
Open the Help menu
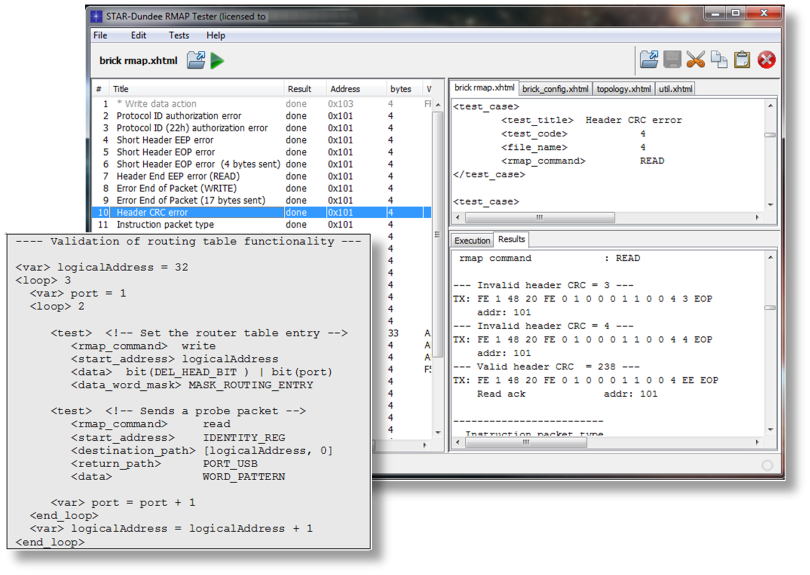coord(215,35)
